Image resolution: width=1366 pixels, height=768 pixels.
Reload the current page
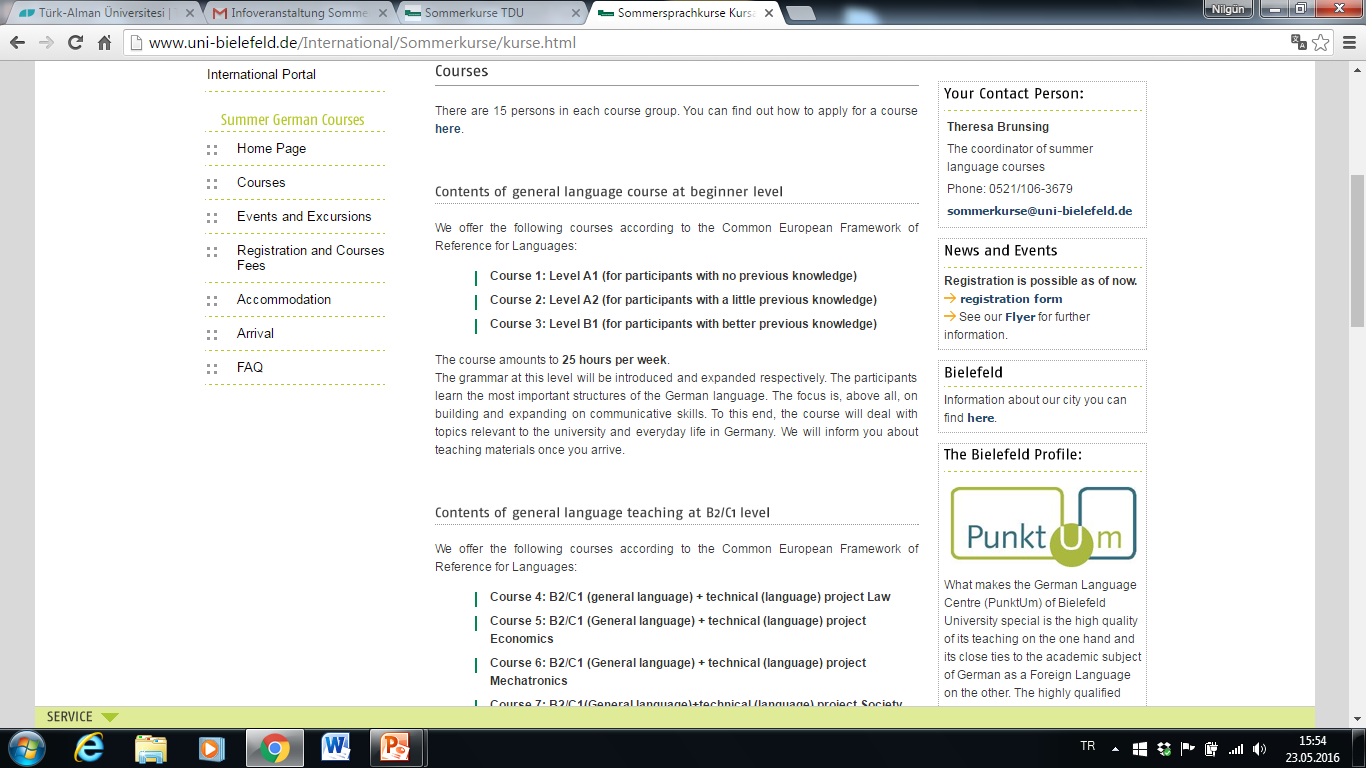coord(75,43)
